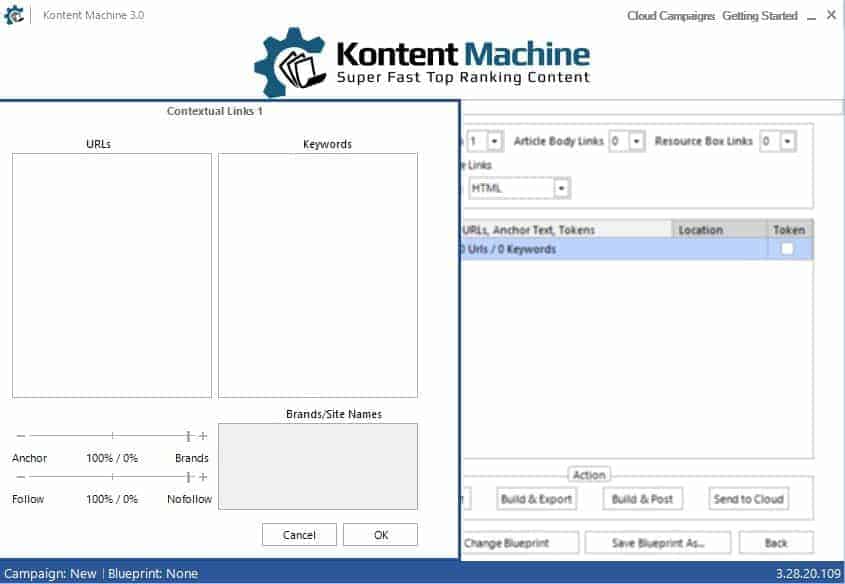845x584 pixels.
Task: Open the Getting Started link
Action: coord(760,16)
